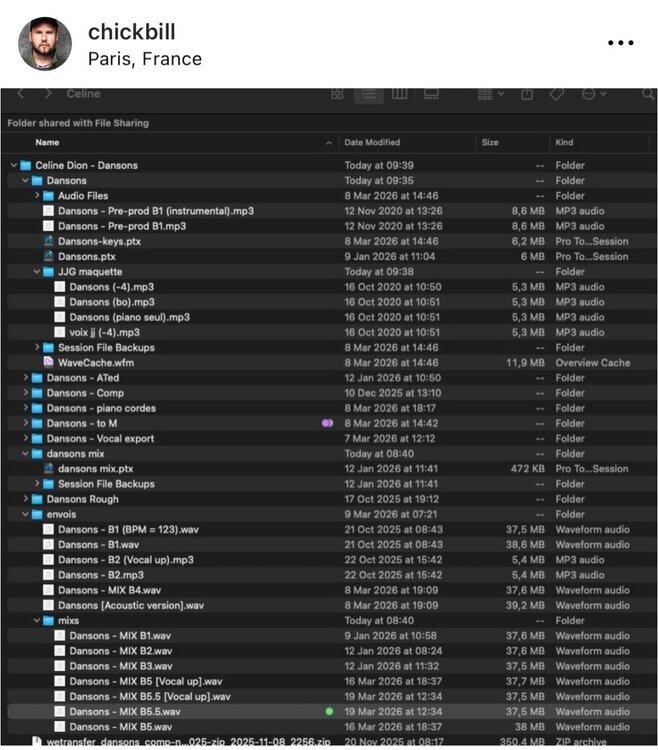Click the Share icon in toolbar

coord(527,94)
